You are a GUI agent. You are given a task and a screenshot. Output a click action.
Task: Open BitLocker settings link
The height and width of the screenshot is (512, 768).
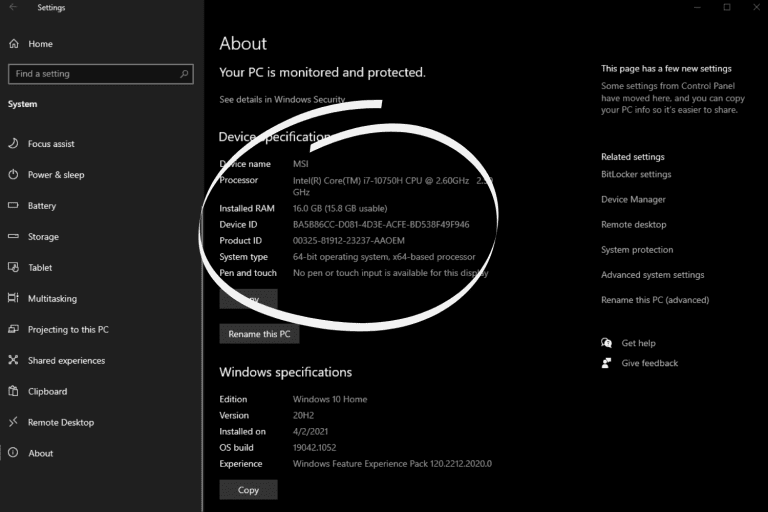coord(636,175)
